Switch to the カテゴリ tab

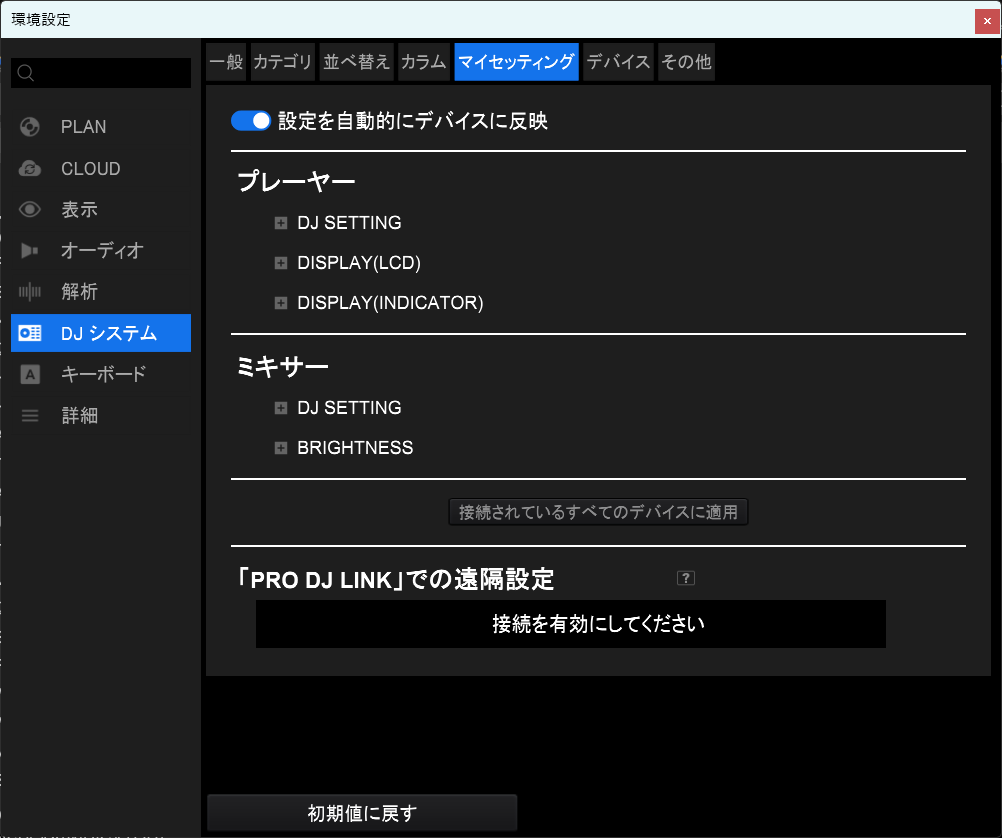point(282,62)
